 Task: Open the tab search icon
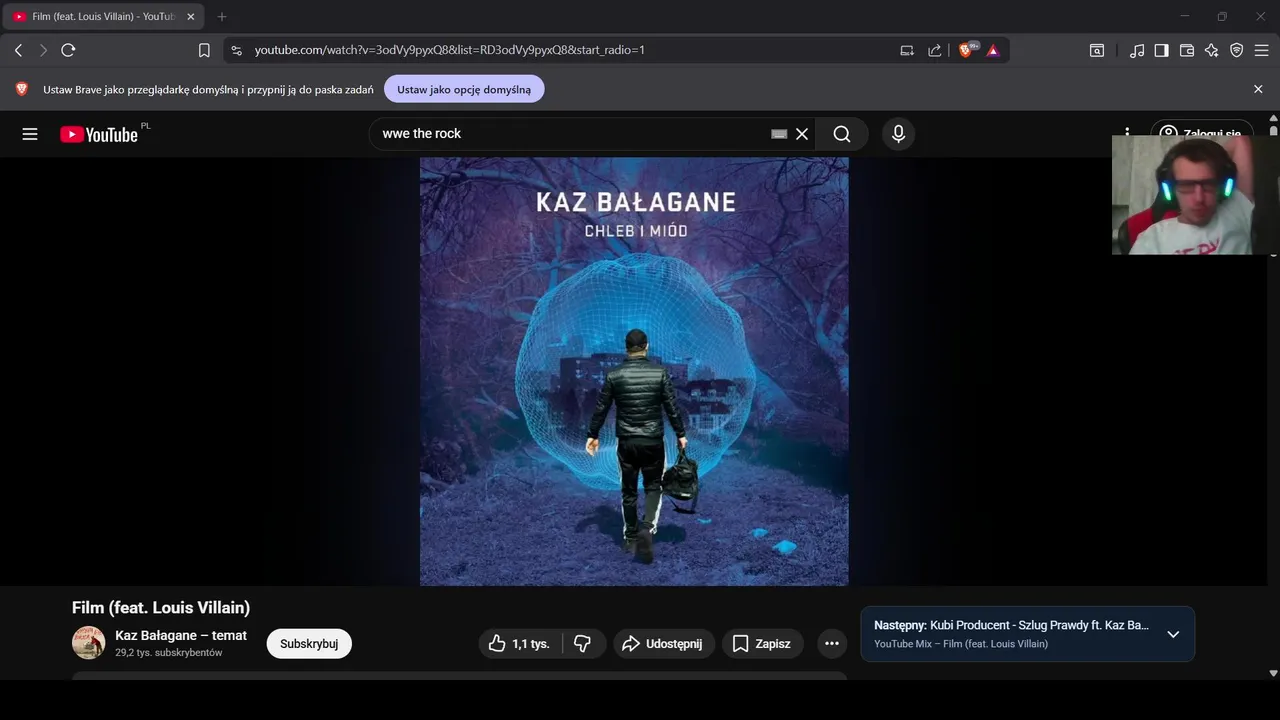pyautogui.click(x=1097, y=50)
